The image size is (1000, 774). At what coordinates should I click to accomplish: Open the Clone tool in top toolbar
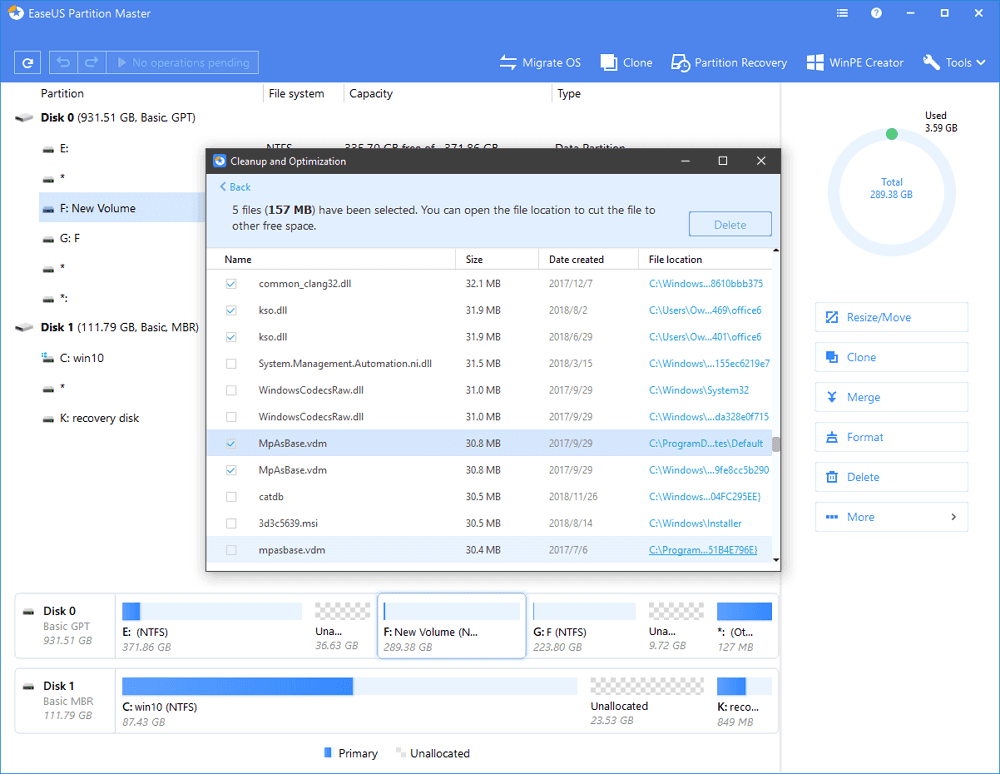coord(626,62)
